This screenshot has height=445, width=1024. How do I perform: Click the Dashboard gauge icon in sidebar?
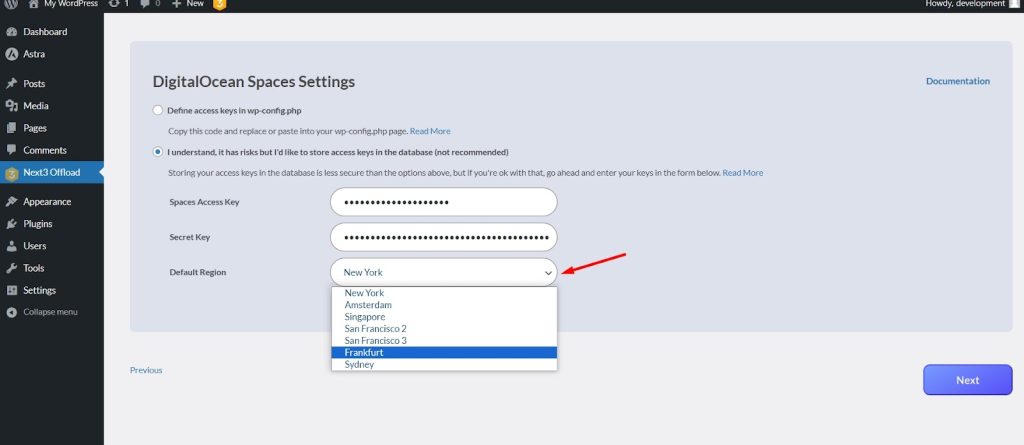click(11, 31)
